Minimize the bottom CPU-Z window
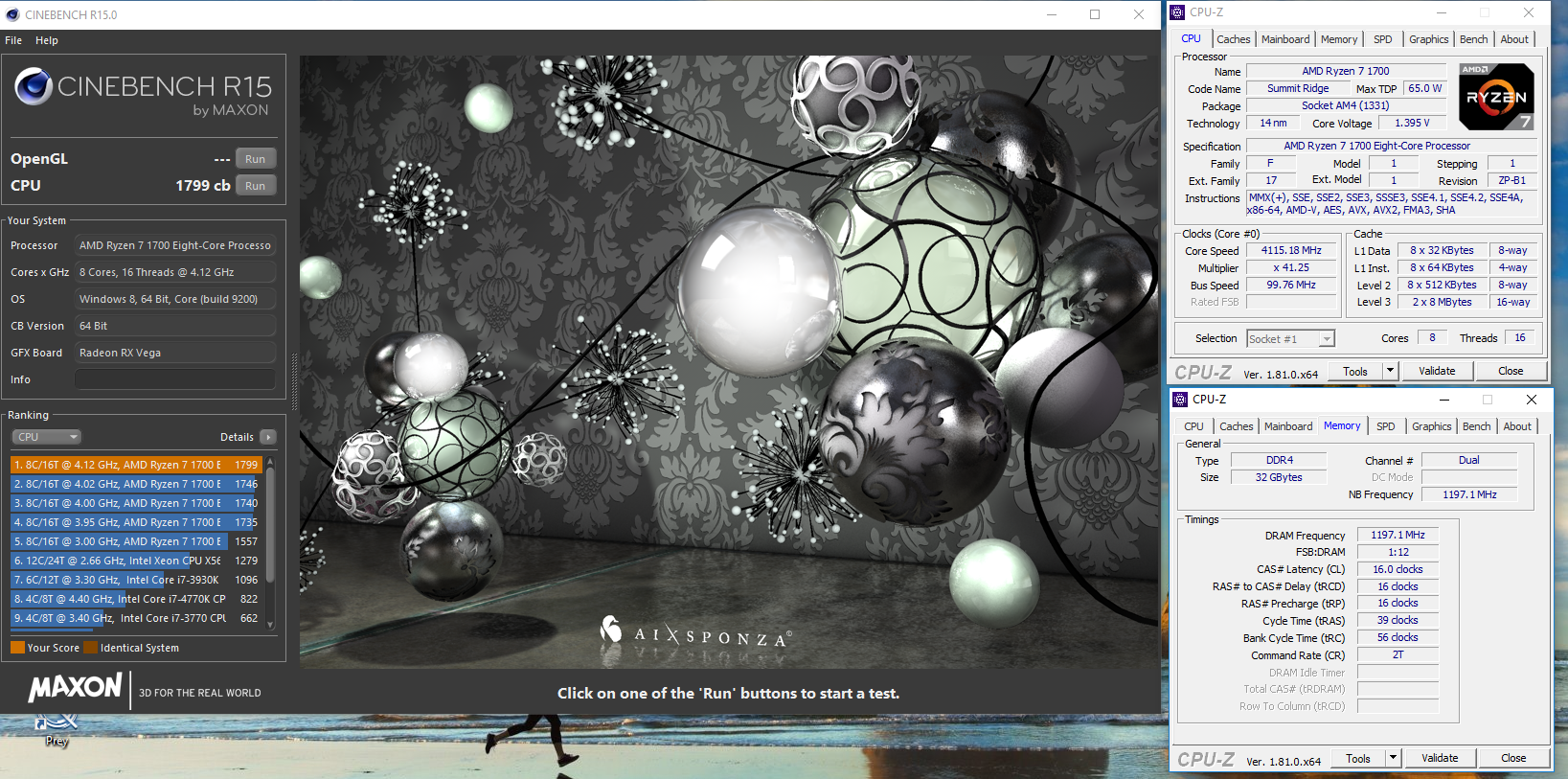This screenshot has height=779, width=1568. (x=1444, y=400)
